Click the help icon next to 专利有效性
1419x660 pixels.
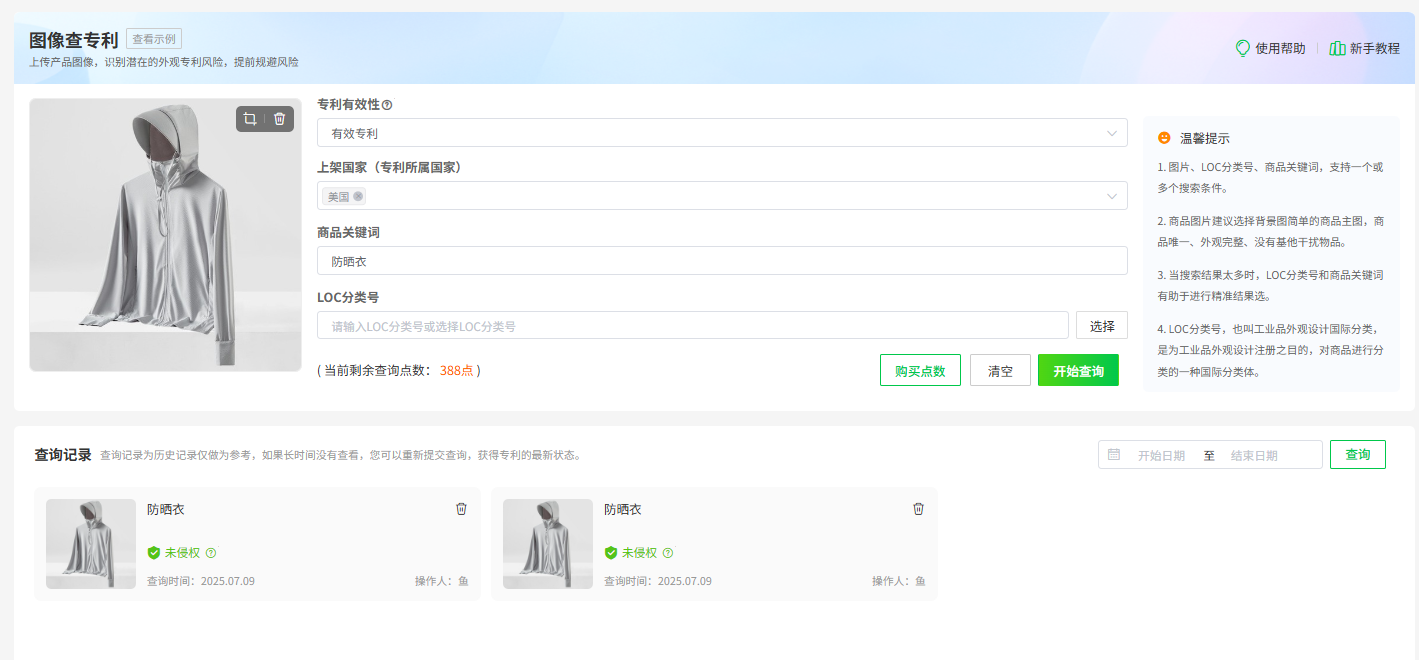pos(387,104)
